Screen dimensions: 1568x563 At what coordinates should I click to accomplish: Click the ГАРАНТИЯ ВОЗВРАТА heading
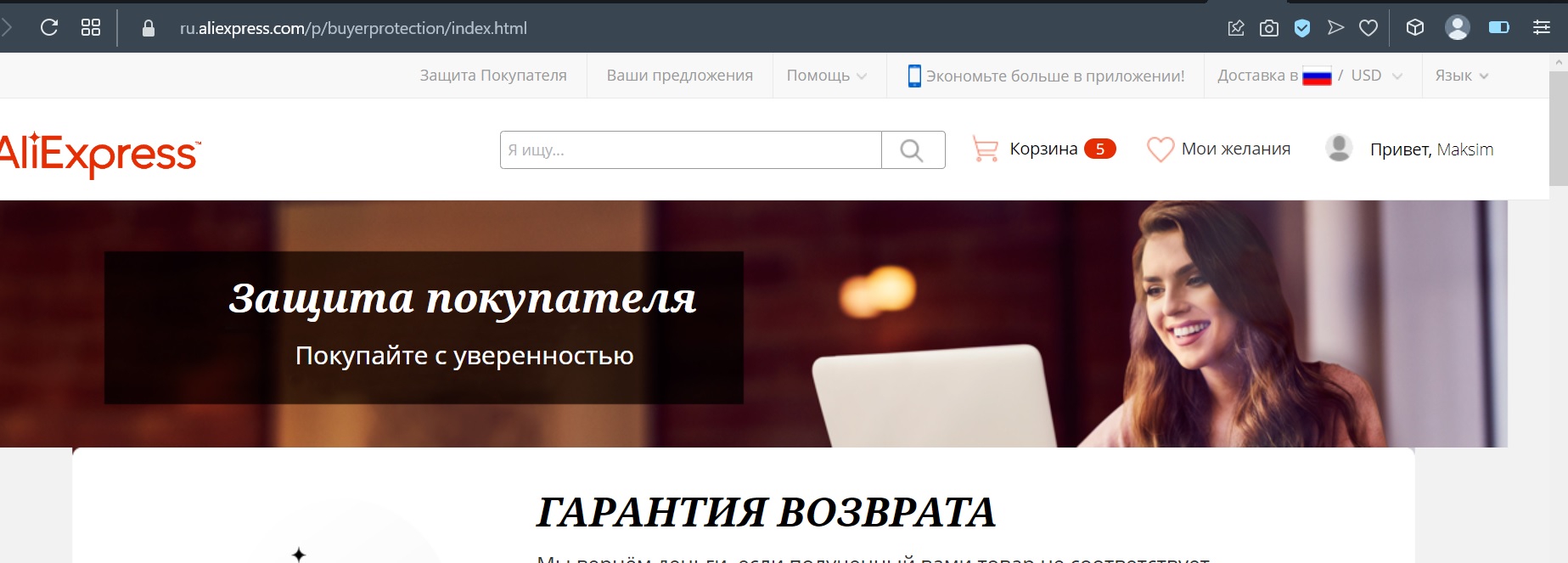(x=766, y=512)
